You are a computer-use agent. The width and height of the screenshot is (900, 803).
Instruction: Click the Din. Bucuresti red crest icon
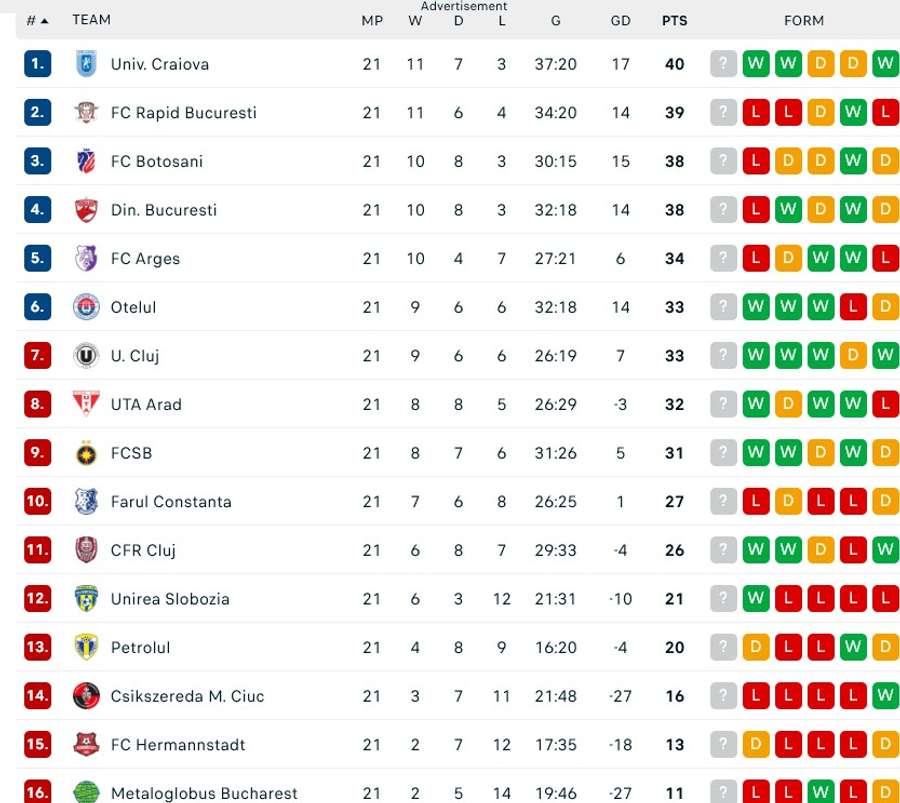point(86,210)
